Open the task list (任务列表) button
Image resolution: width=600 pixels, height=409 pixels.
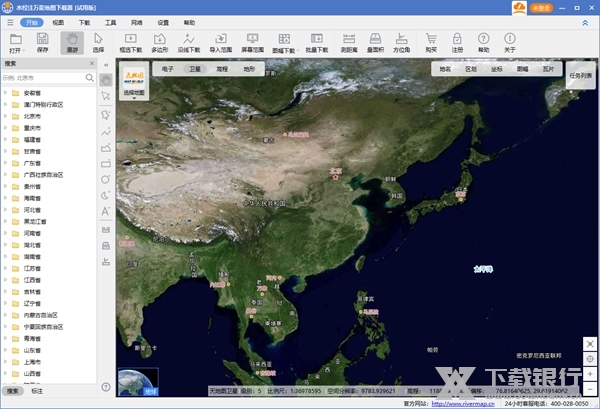click(579, 75)
